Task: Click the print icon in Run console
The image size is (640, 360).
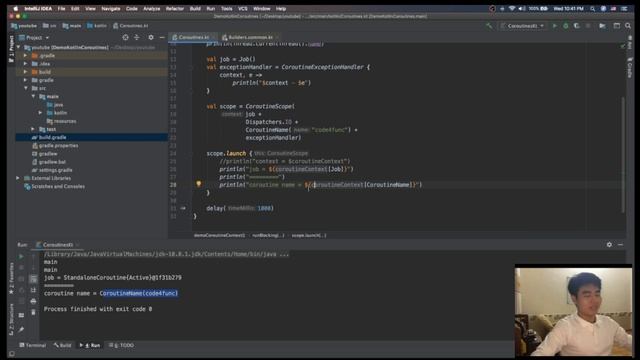Action: click(33, 301)
